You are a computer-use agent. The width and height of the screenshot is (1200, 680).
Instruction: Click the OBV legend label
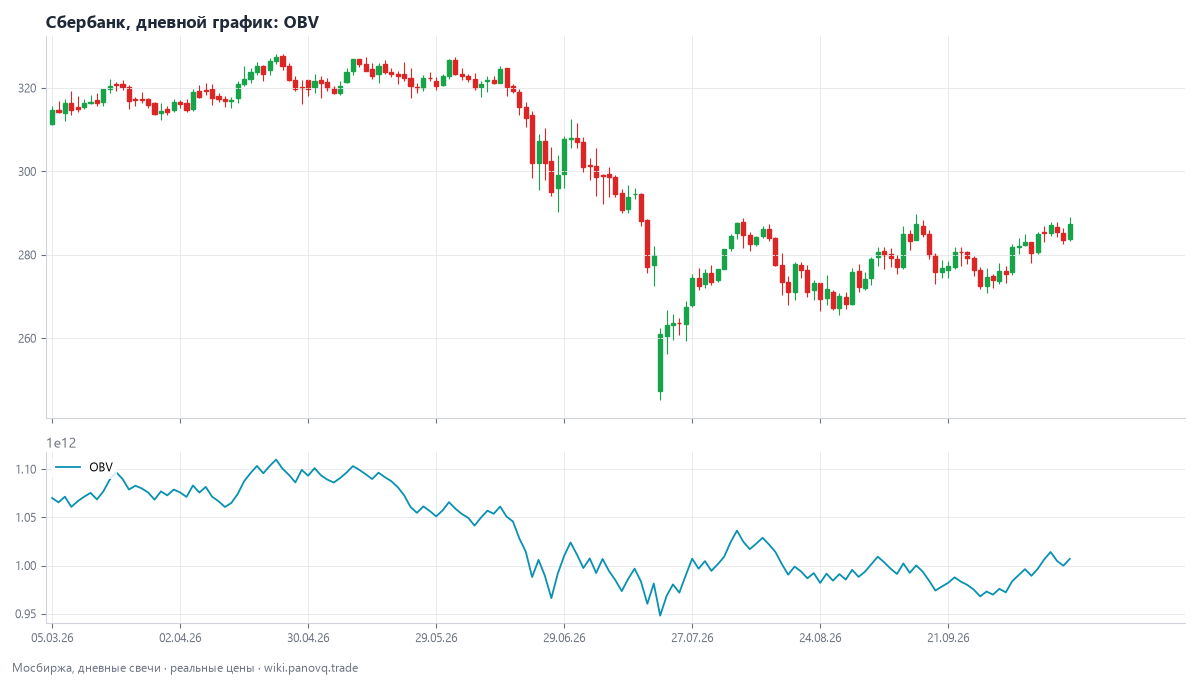pos(101,467)
